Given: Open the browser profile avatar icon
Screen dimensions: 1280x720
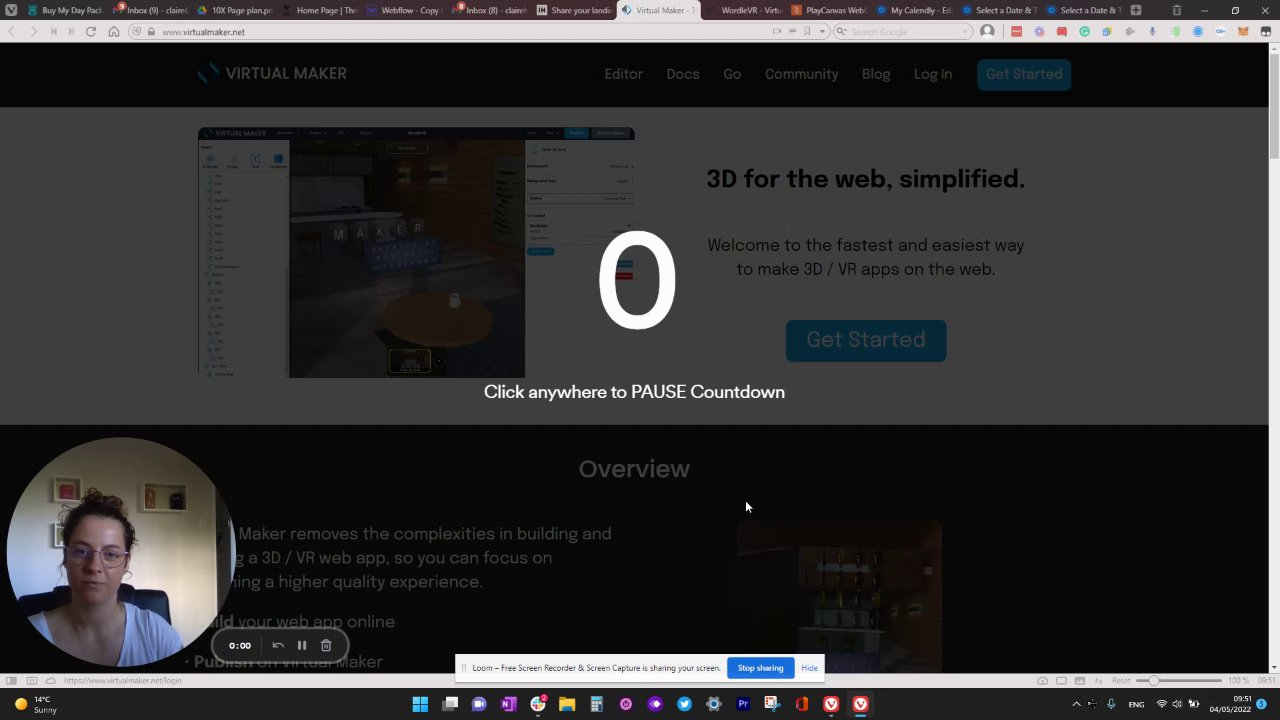Looking at the screenshot, I should [x=987, y=32].
